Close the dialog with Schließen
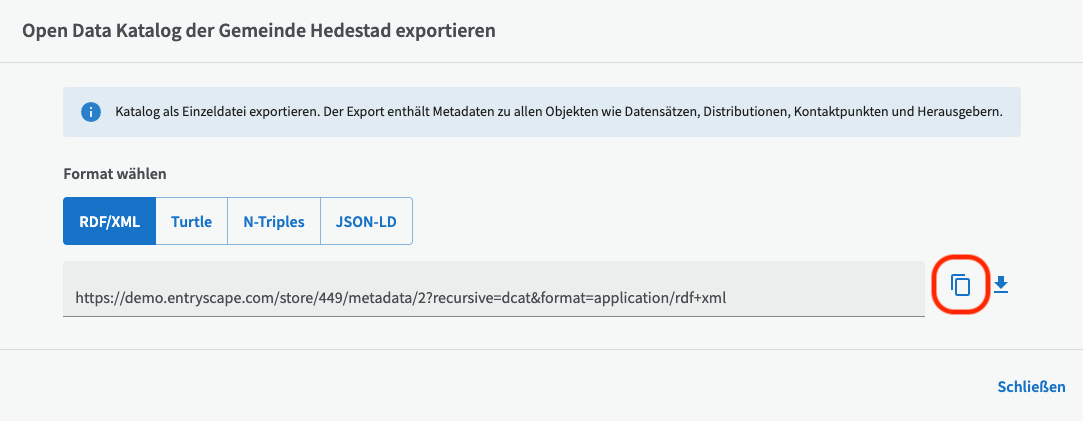Viewport: 1083px width, 421px height. pyautogui.click(x=1031, y=386)
